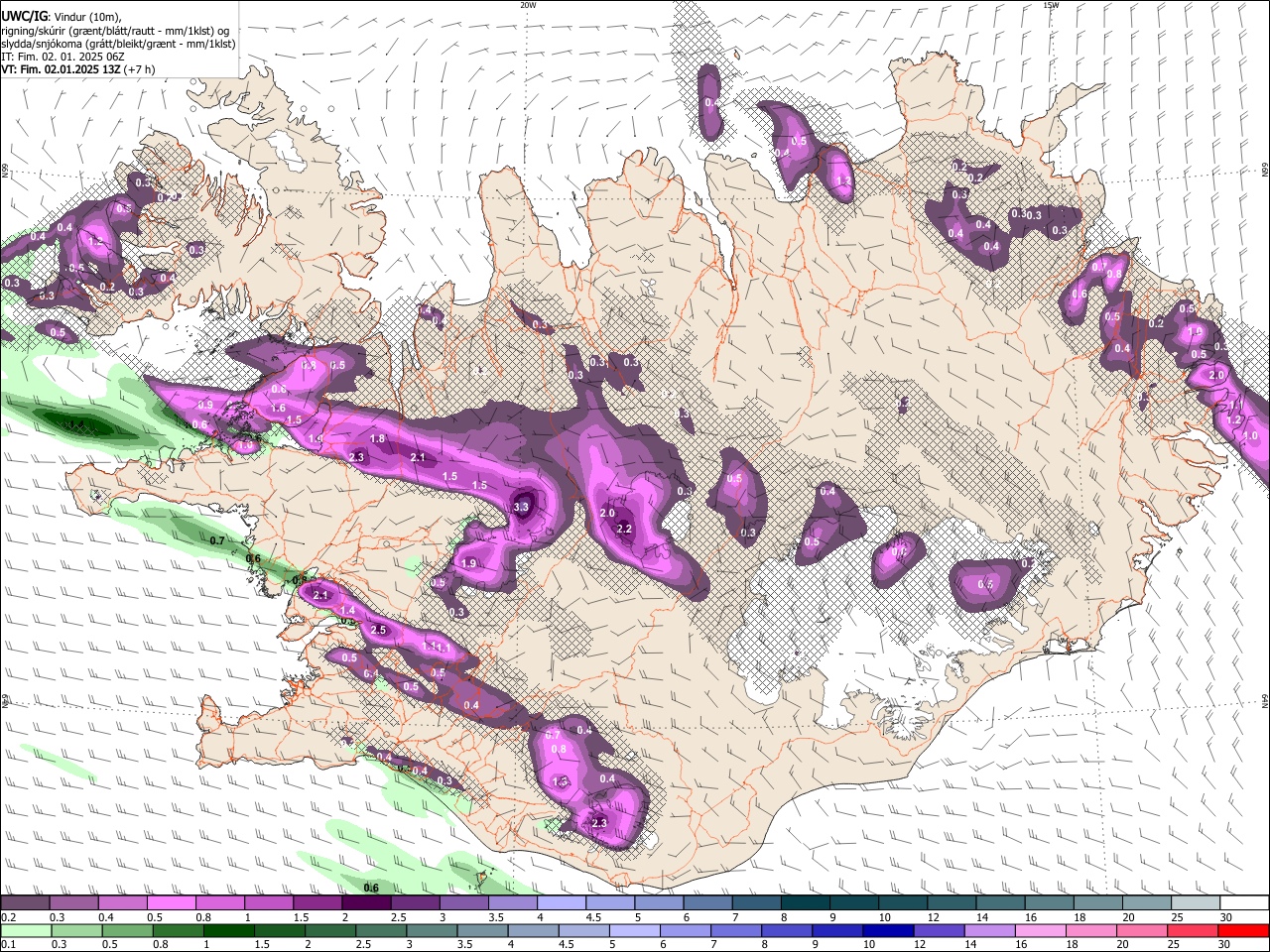
Task: Pick the darkest purple swatch between 2 and 2.5
Action: click(x=366, y=902)
